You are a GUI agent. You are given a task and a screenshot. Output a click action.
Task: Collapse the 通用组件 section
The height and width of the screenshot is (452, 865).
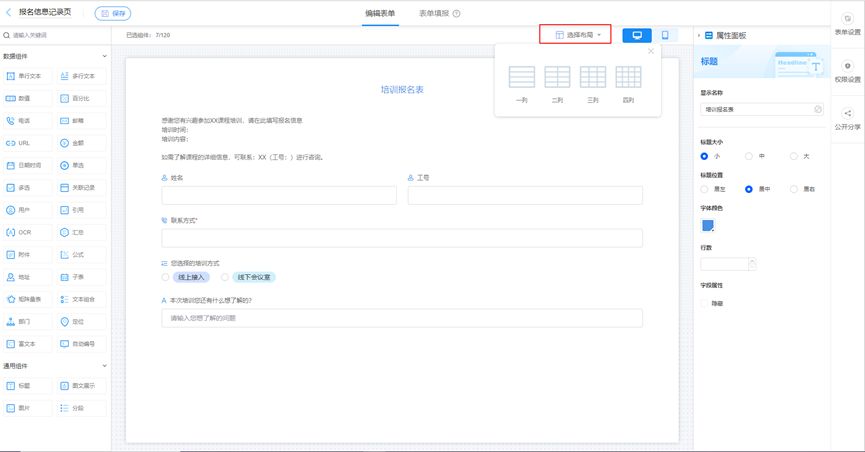point(104,366)
